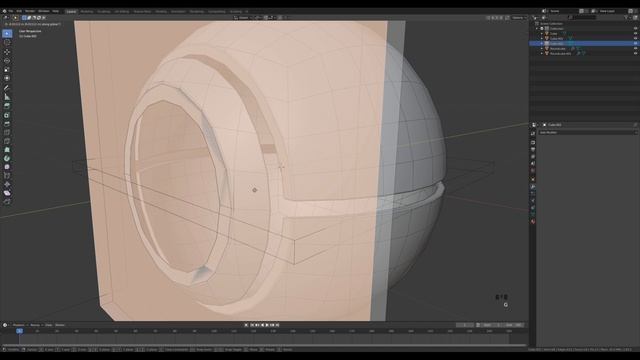The height and width of the screenshot is (360, 640).
Task: Open the Playback popover in timeline
Action: tap(19, 325)
